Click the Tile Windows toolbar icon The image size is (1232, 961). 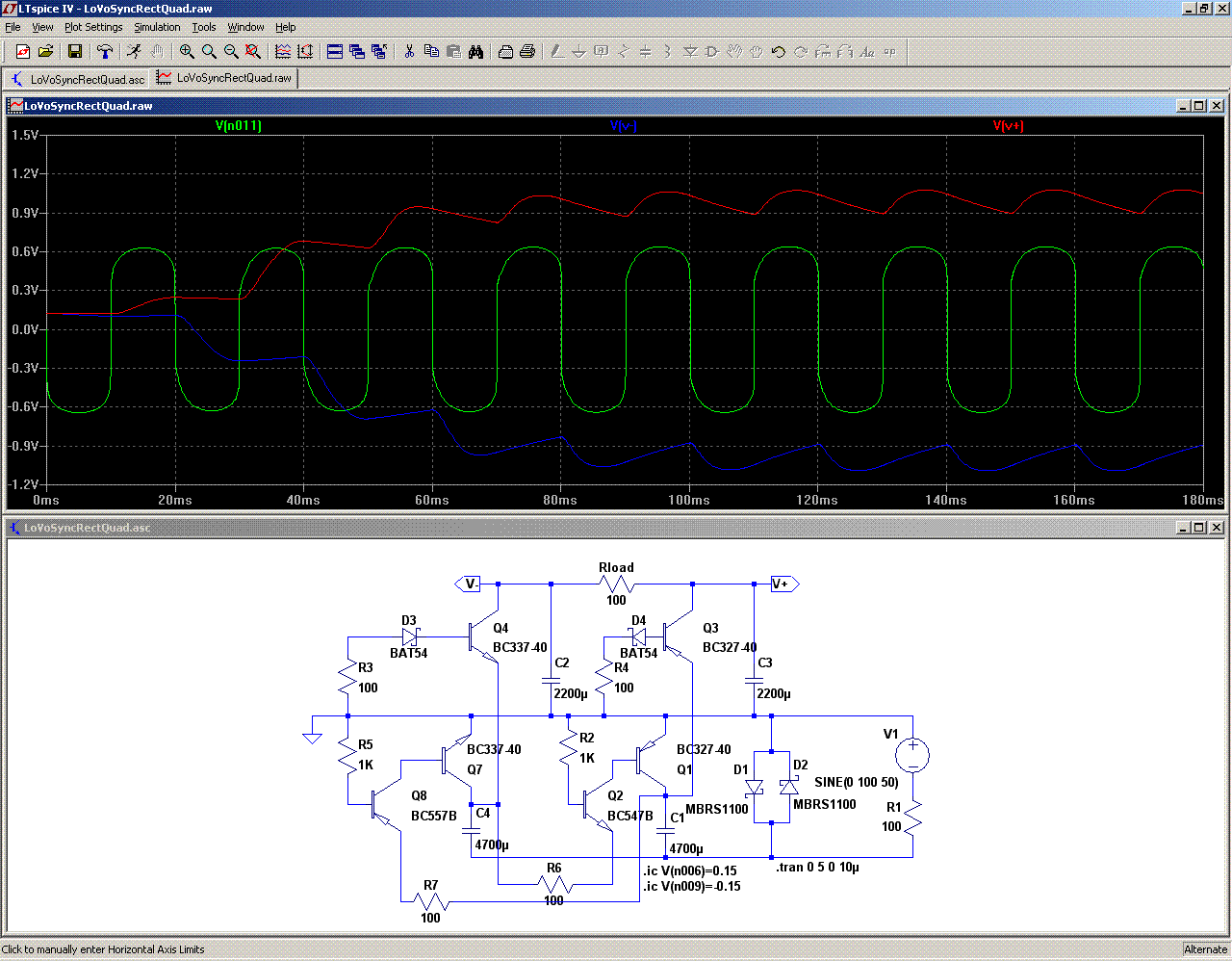[x=335, y=51]
